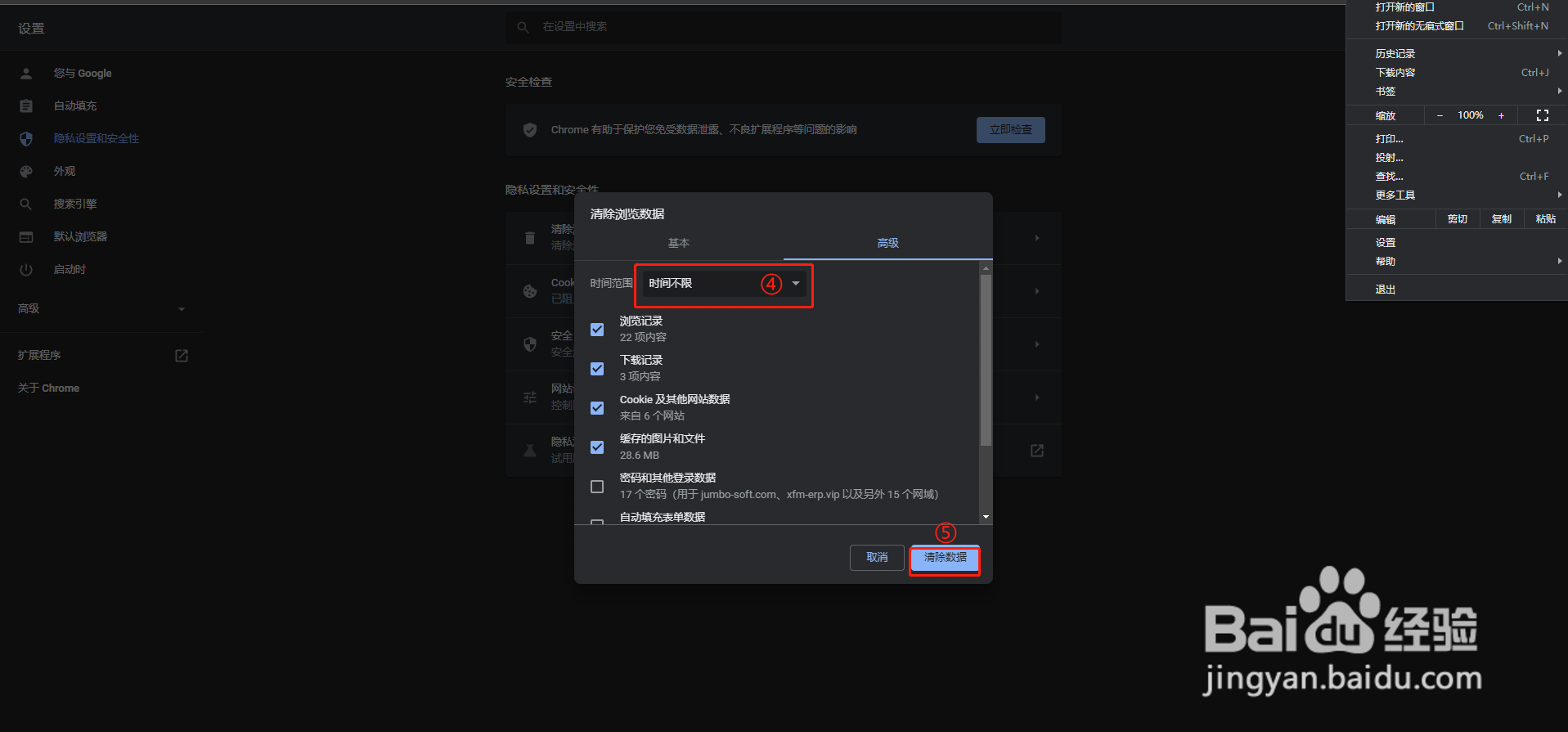The height and width of the screenshot is (732, 1568).
Task: Click the zoom out minus in Chrome menu
Action: coord(1440,115)
